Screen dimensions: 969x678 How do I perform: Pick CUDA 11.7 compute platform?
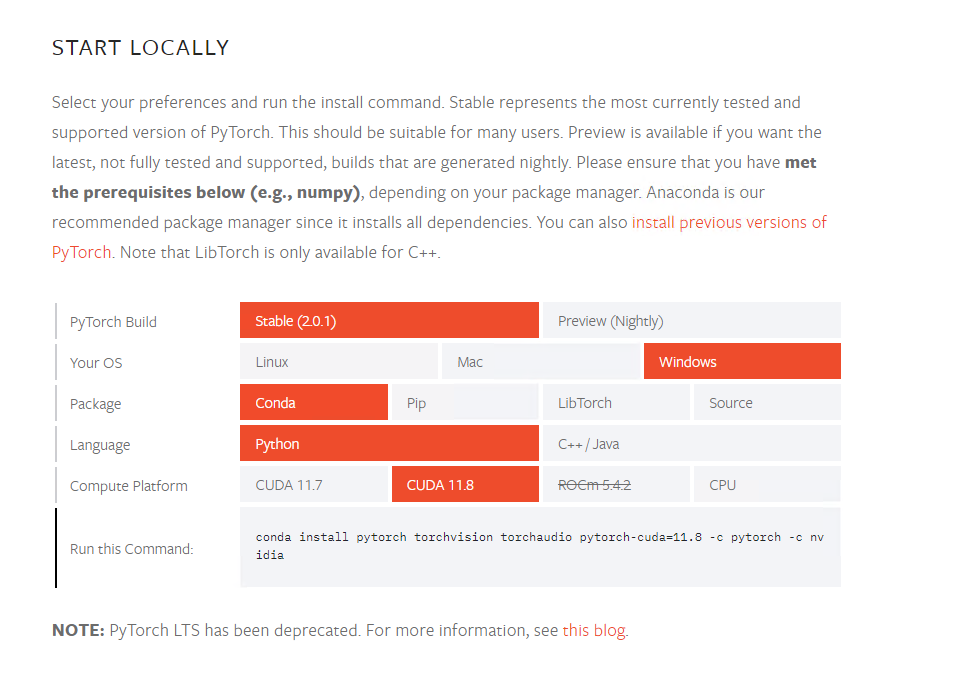[313, 484]
